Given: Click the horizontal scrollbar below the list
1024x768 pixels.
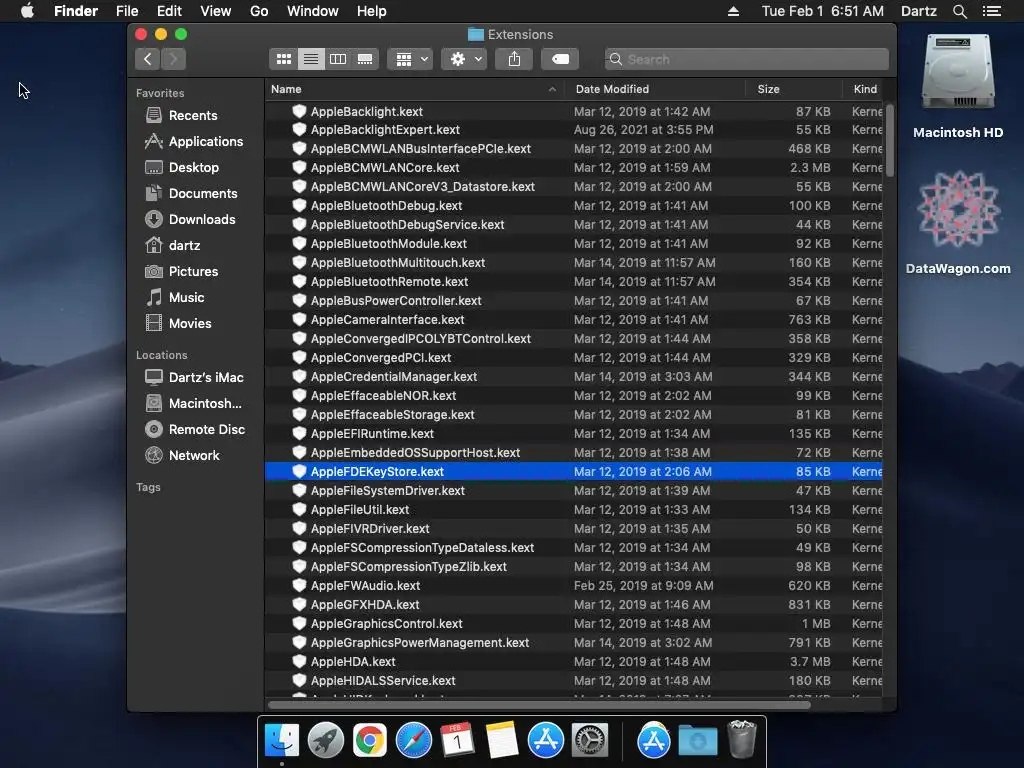Looking at the screenshot, I should [539, 705].
